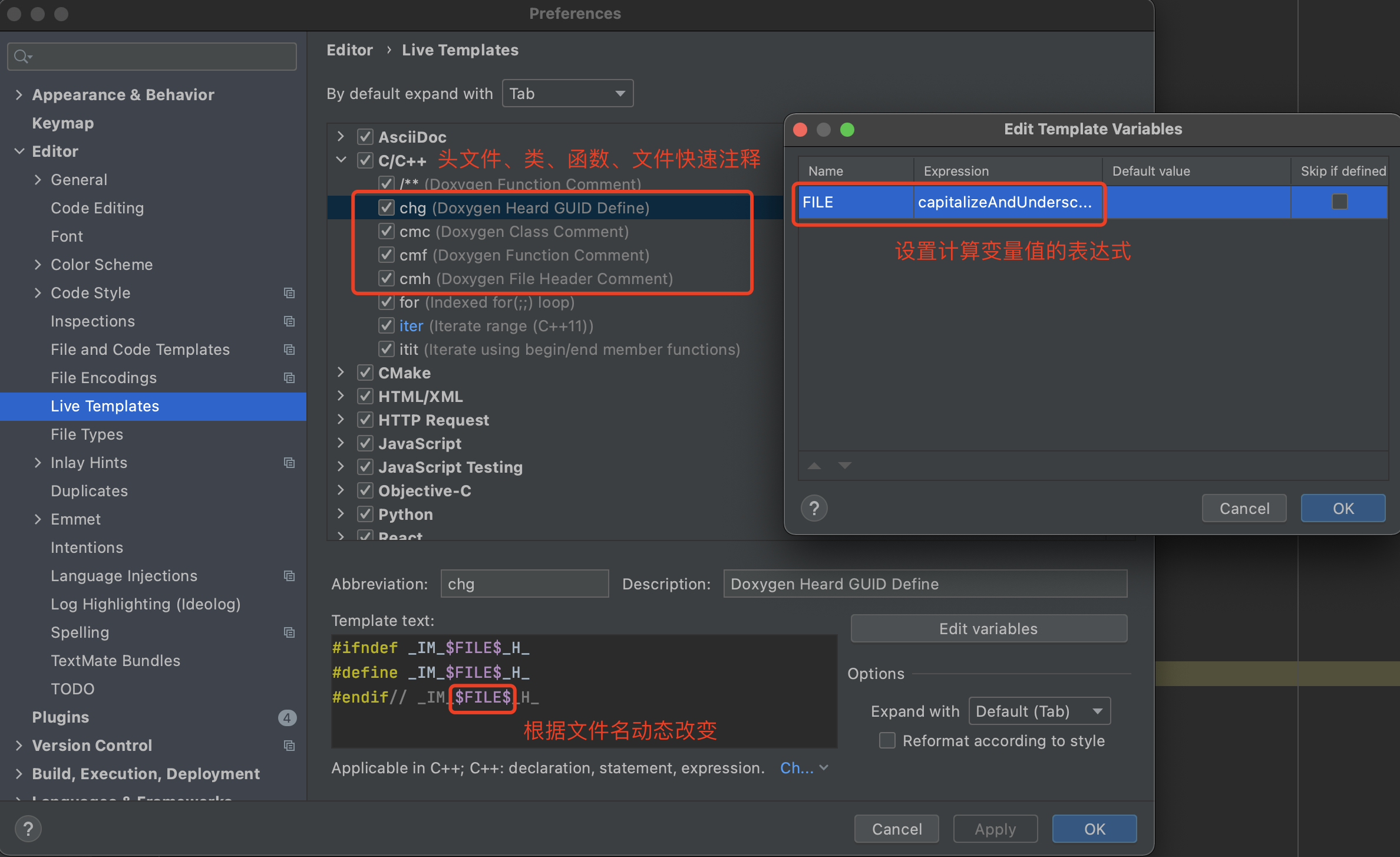This screenshot has width=1400, height=857.
Task: Click the Description field text
Action: (x=925, y=584)
